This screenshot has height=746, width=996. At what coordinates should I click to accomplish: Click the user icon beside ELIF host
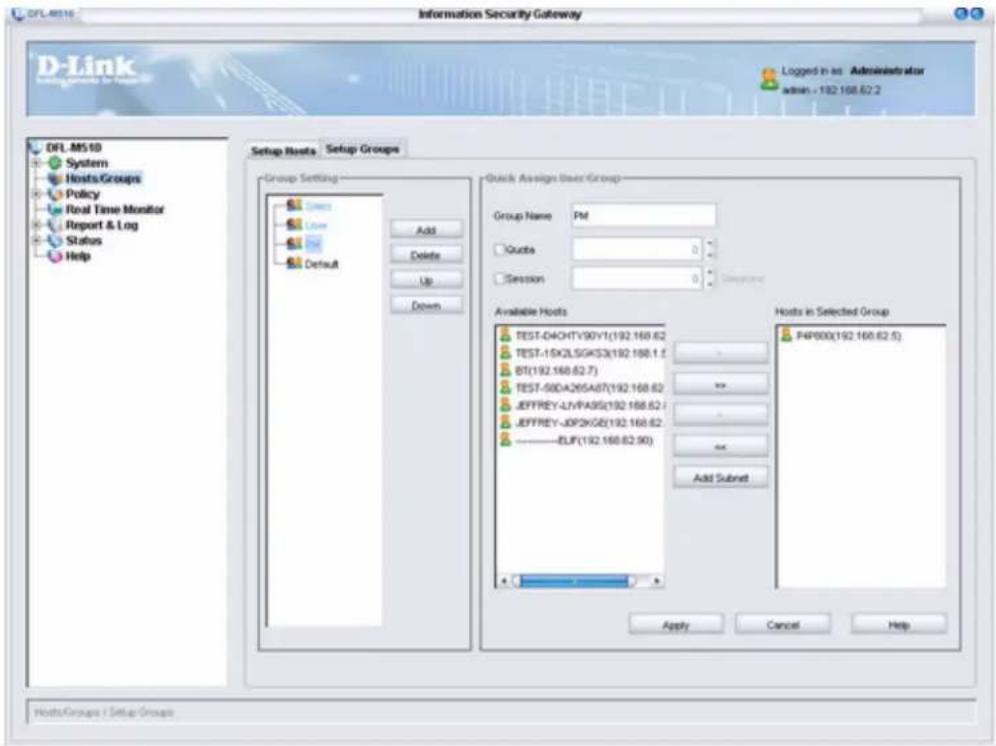tap(506, 440)
